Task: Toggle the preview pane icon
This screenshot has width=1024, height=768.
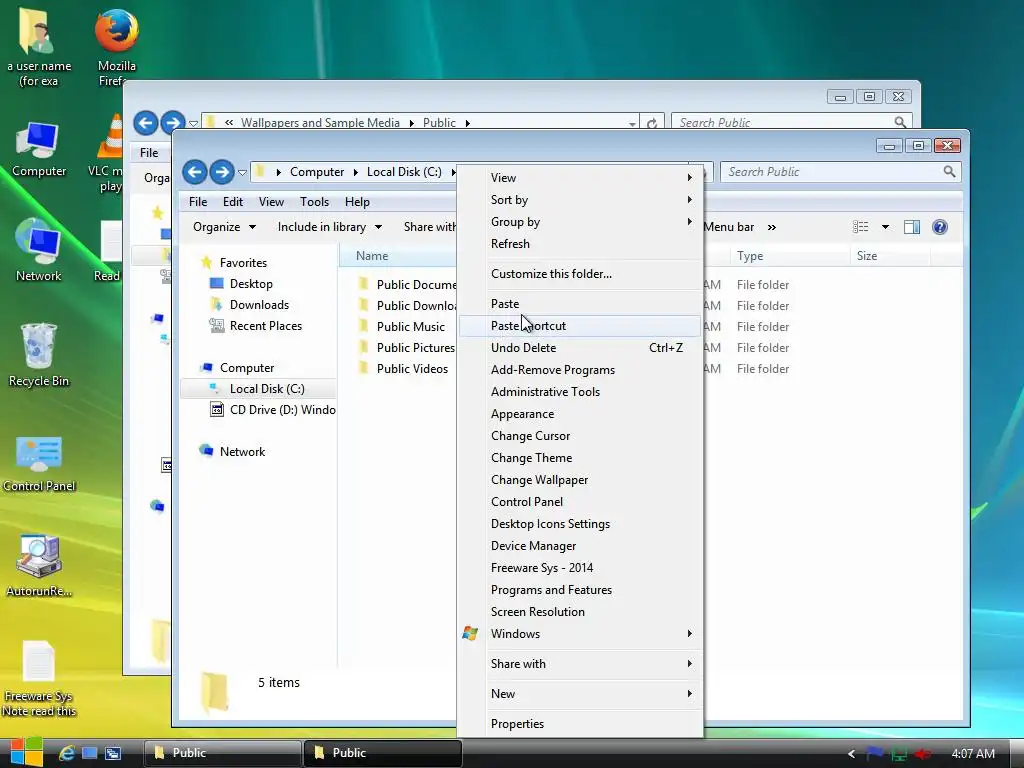Action: (x=912, y=227)
